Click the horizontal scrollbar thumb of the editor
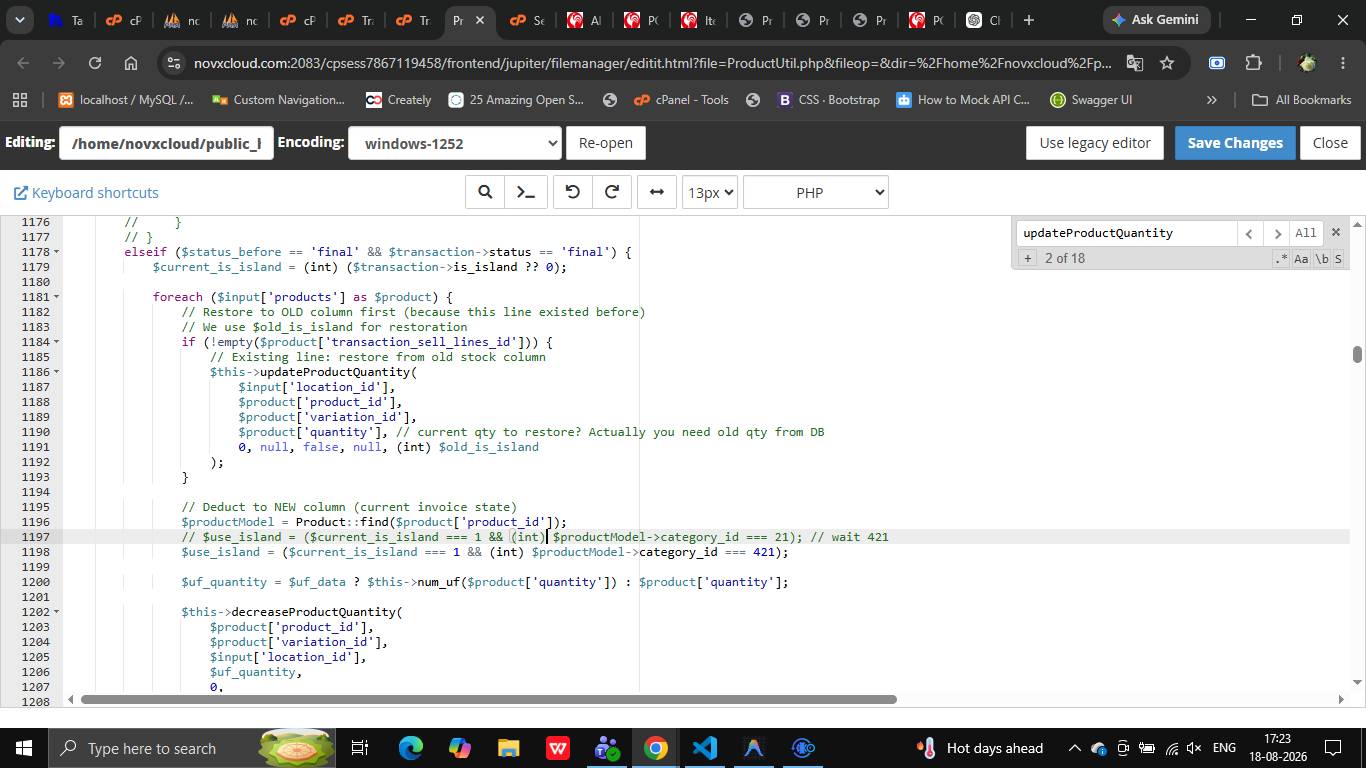The width and height of the screenshot is (1366, 768). click(489, 699)
